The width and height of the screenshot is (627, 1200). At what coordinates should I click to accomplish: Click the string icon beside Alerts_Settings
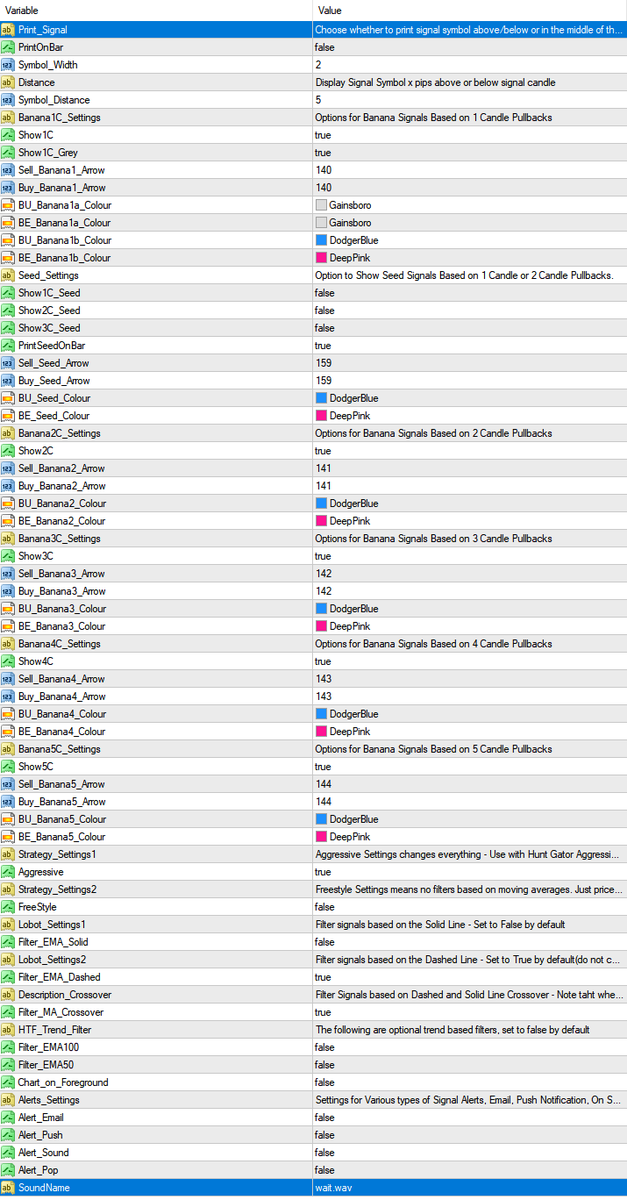tap(8, 1100)
